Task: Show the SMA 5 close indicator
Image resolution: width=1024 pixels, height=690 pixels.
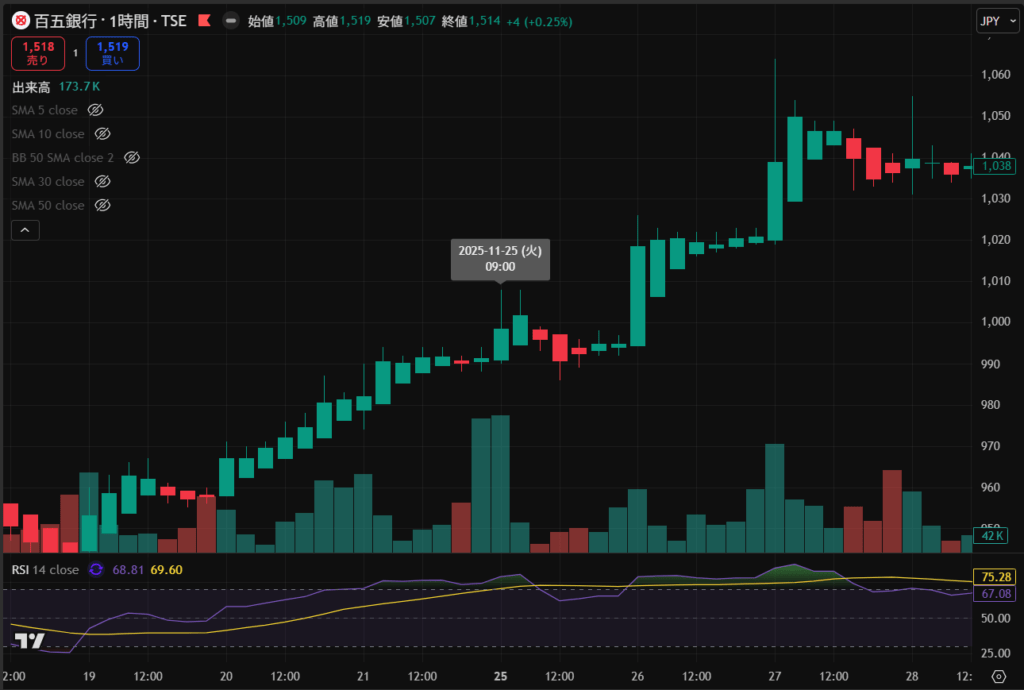Action: (96, 110)
